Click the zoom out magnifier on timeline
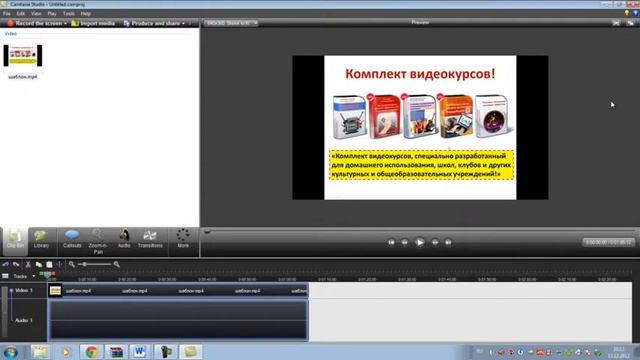The width and height of the screenshot is (640, 360). tap(72, 264)
